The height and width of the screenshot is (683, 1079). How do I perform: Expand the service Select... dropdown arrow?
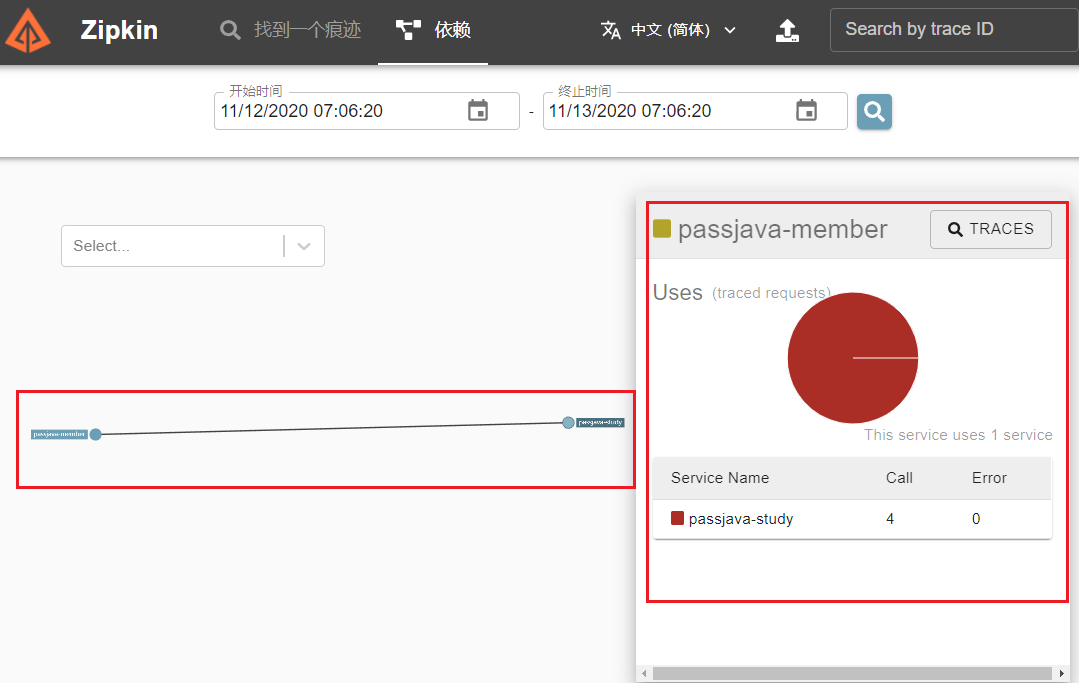click(x=304, y=246)
